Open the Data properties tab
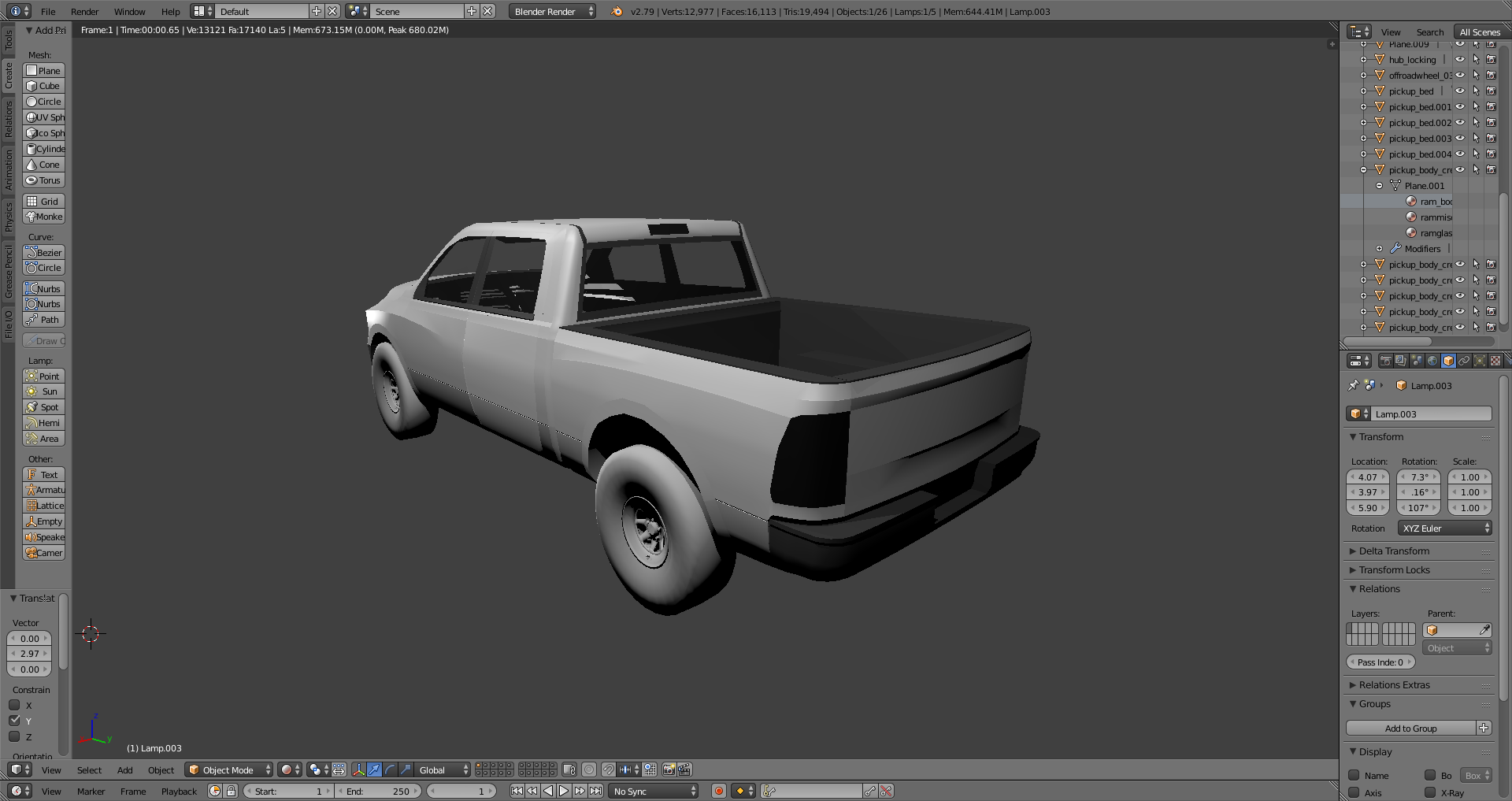This screenshot has height=801, width=1512. click(x=1480, y=361)
